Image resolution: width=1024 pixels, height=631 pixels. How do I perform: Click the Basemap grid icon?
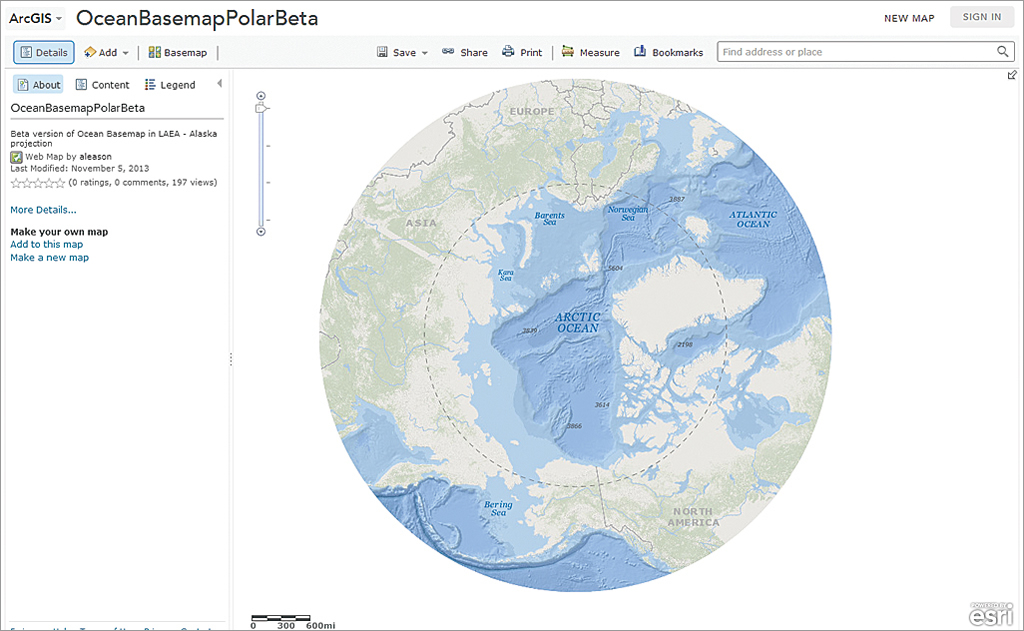[x=154, y=52]
